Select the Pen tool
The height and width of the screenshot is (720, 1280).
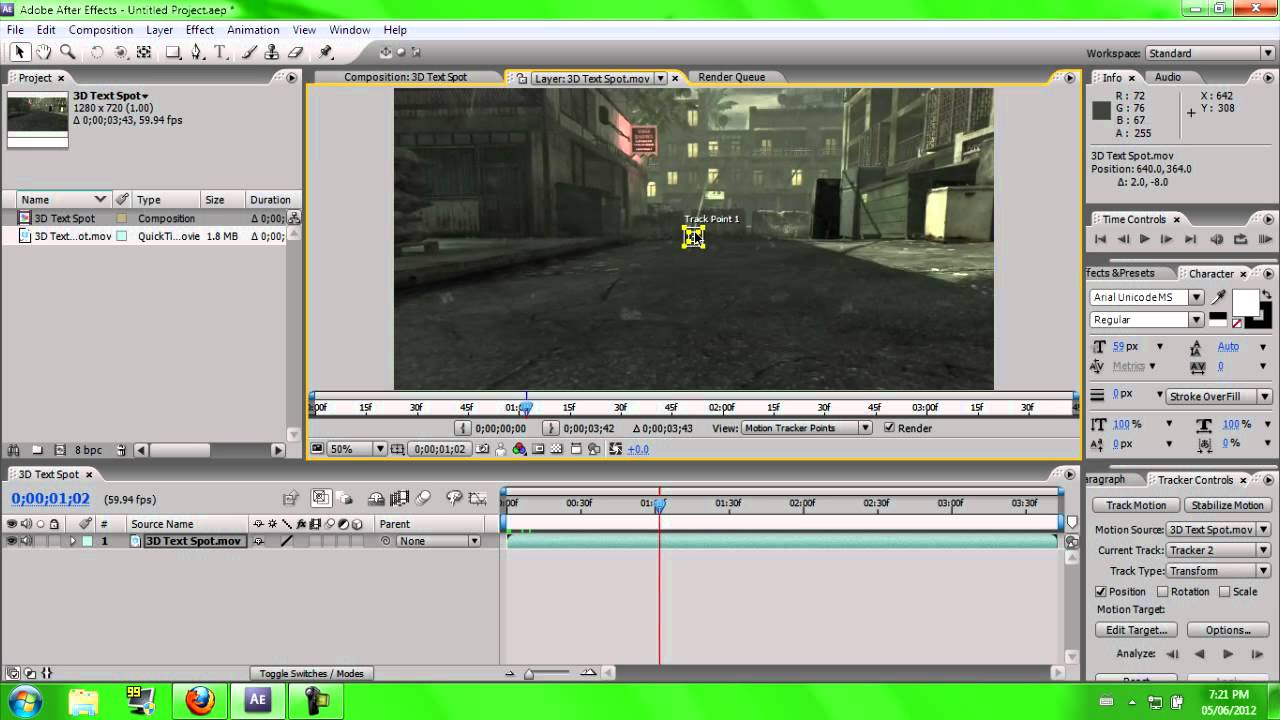[197, 52]
